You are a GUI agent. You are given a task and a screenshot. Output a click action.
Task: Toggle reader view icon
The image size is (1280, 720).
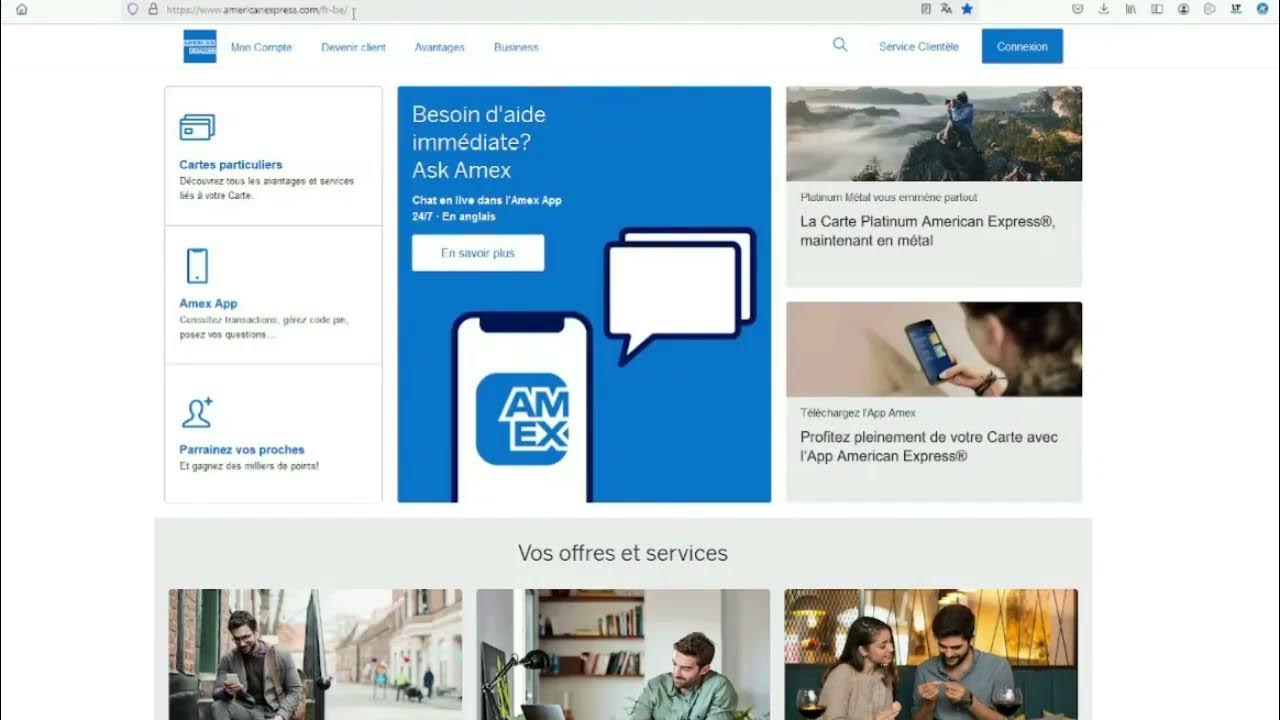[x=926, y=9]
